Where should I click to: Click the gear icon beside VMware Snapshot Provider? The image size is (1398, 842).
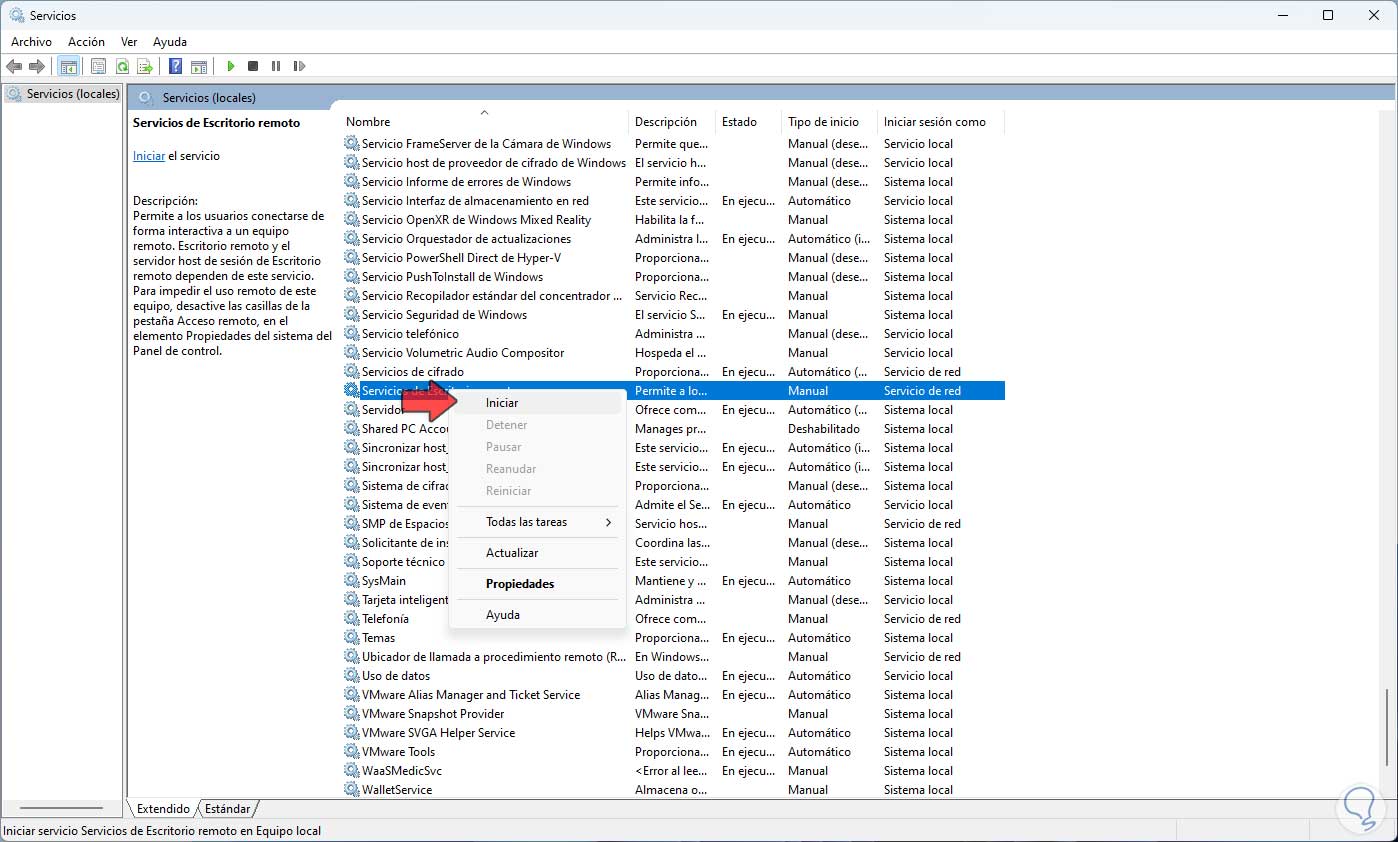point(352,713)
